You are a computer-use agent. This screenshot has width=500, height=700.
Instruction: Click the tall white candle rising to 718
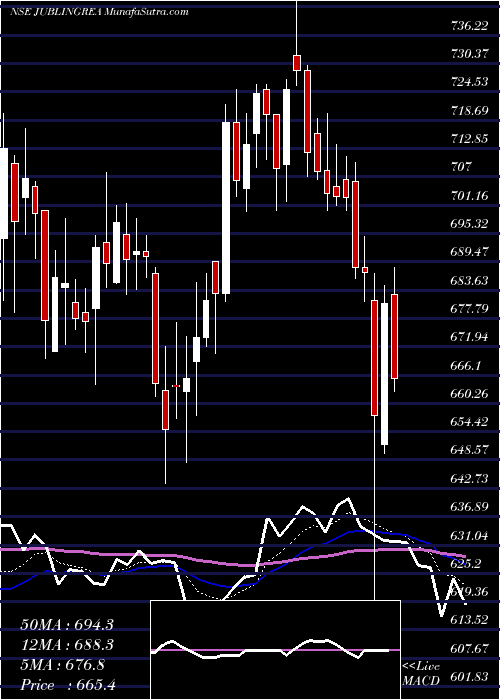(226, 208)
